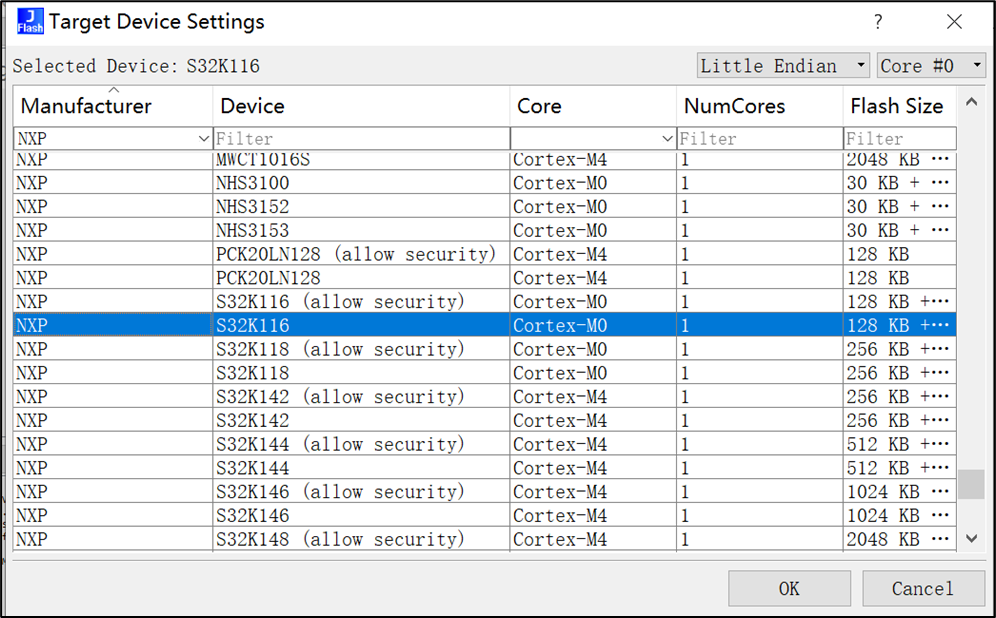Click the Flash Size column header
This screenshot has width=996, height=618.
(897, 106)
